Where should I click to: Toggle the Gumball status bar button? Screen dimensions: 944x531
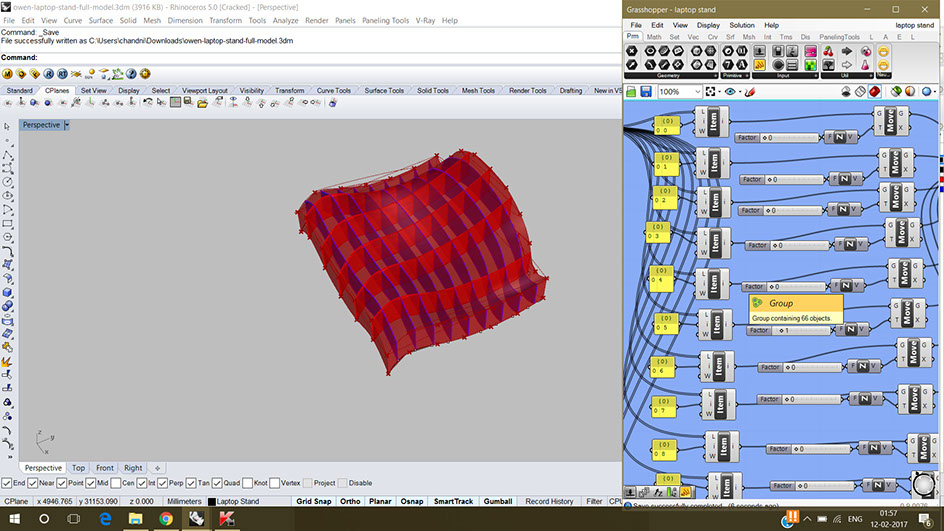pyautogui.click(x=498, y=501)
